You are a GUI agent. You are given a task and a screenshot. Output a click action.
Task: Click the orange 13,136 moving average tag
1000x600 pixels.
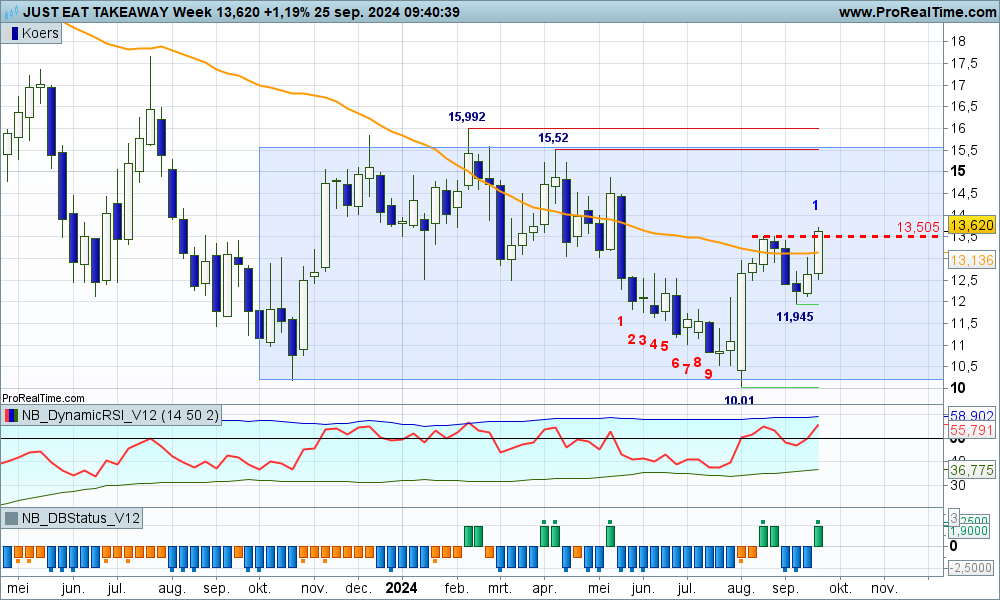971,260
